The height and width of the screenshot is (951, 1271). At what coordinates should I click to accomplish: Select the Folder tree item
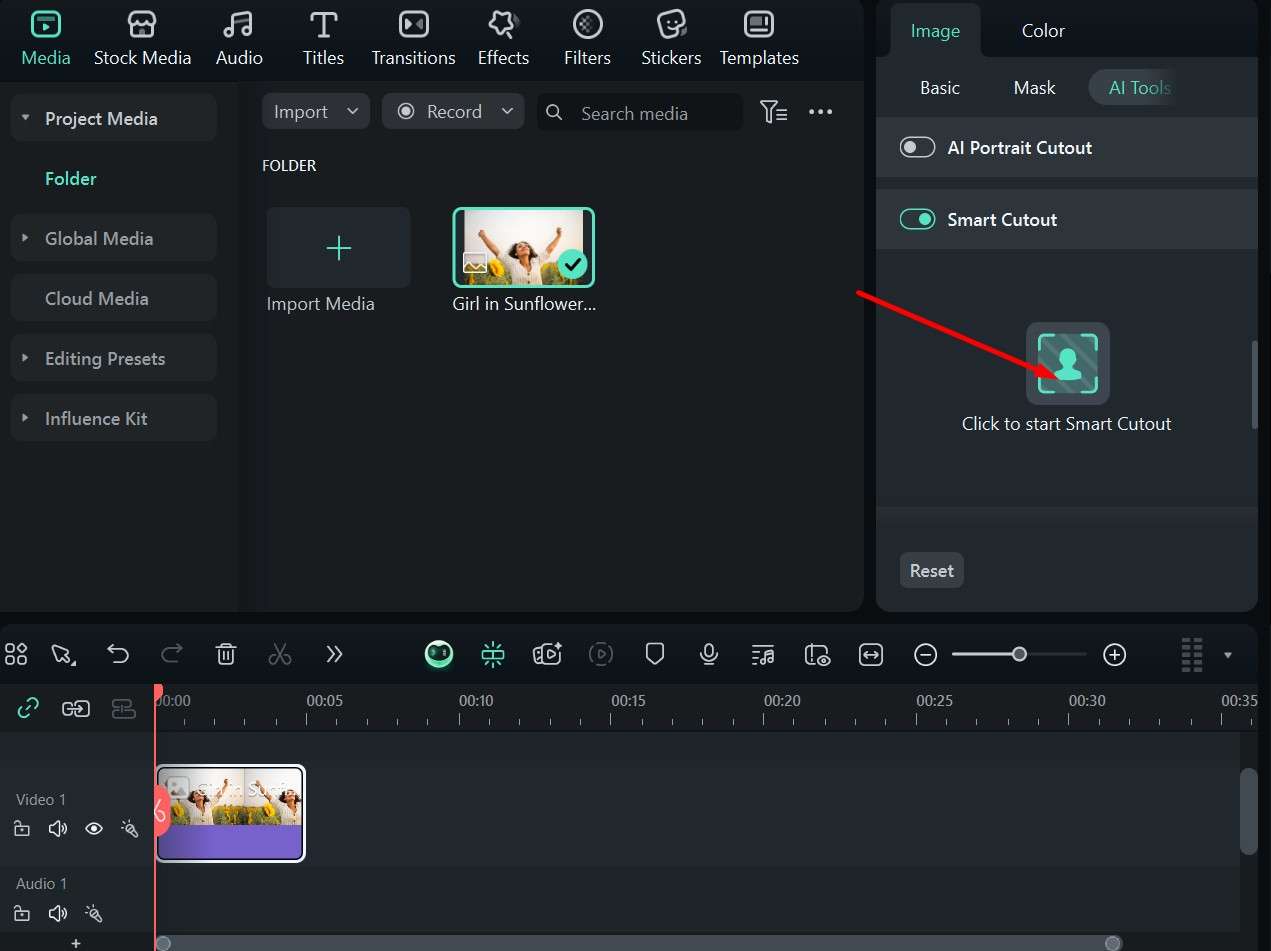(x=71, y=178)
